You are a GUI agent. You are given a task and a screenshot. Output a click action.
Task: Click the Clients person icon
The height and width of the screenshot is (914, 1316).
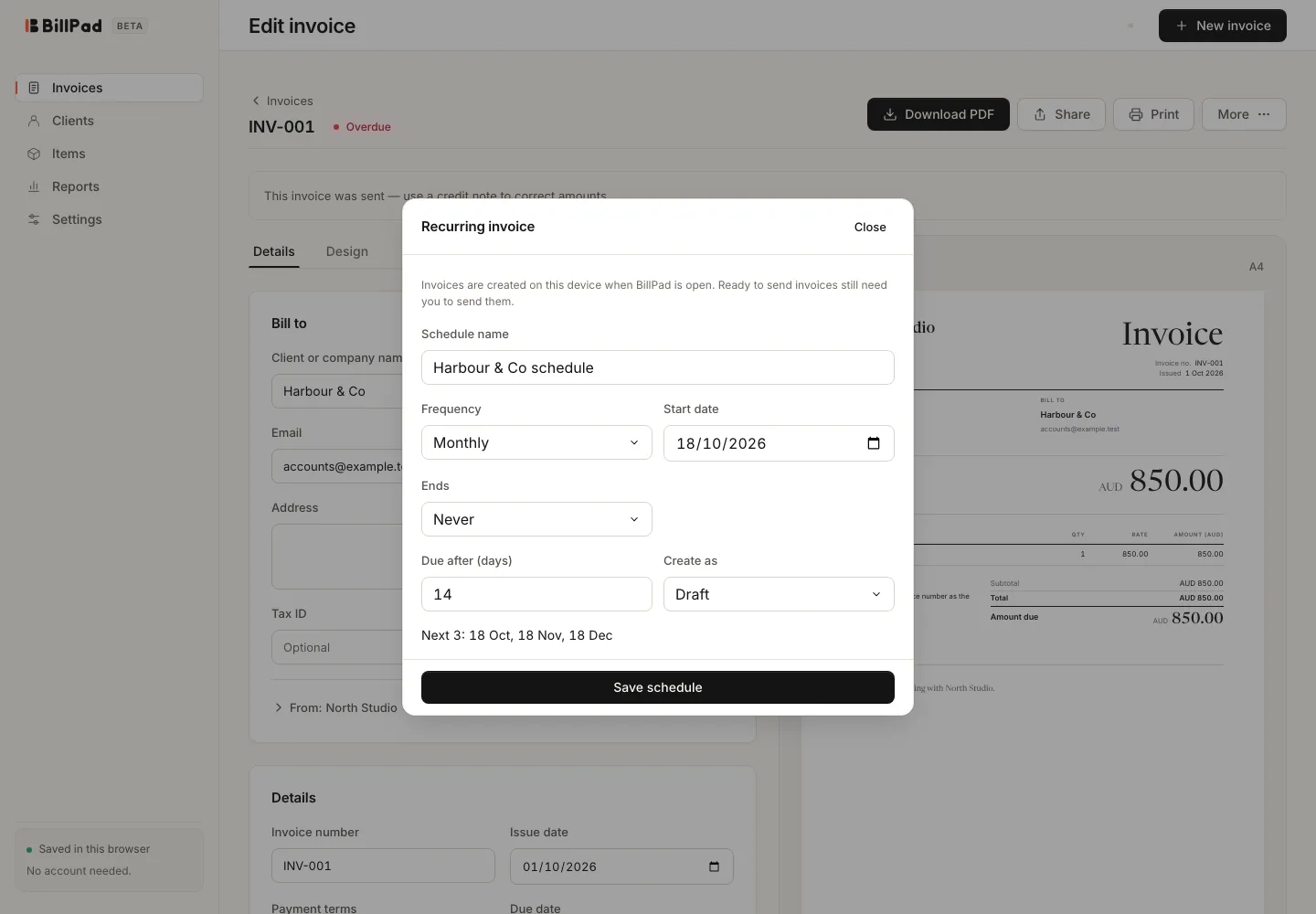[x=34, y=121]
